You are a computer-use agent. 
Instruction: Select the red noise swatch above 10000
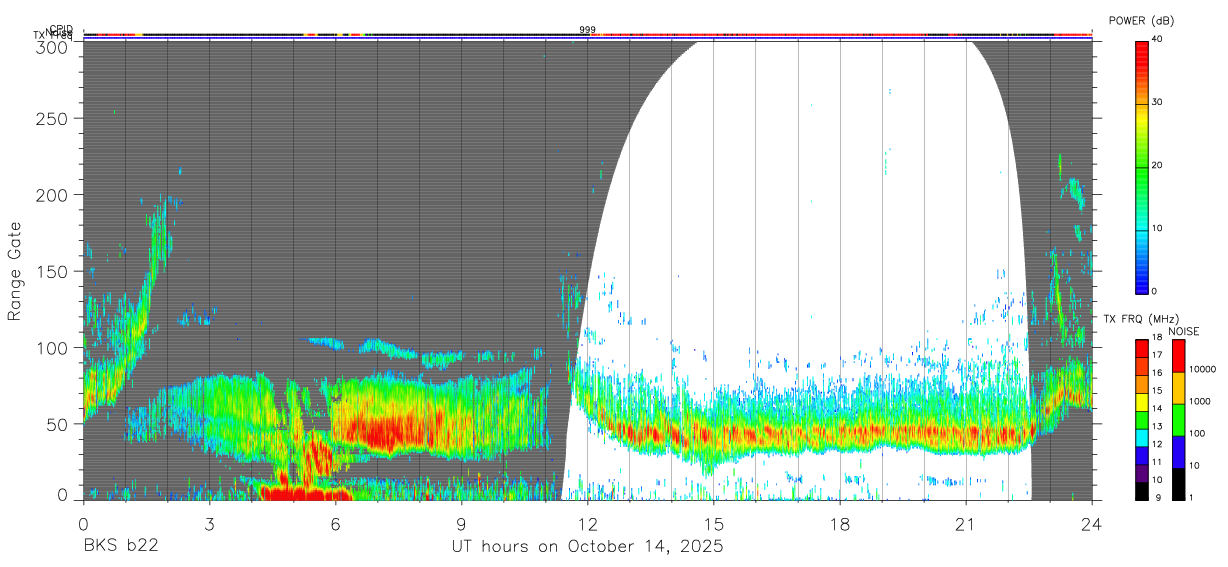tap(1177, 356)
